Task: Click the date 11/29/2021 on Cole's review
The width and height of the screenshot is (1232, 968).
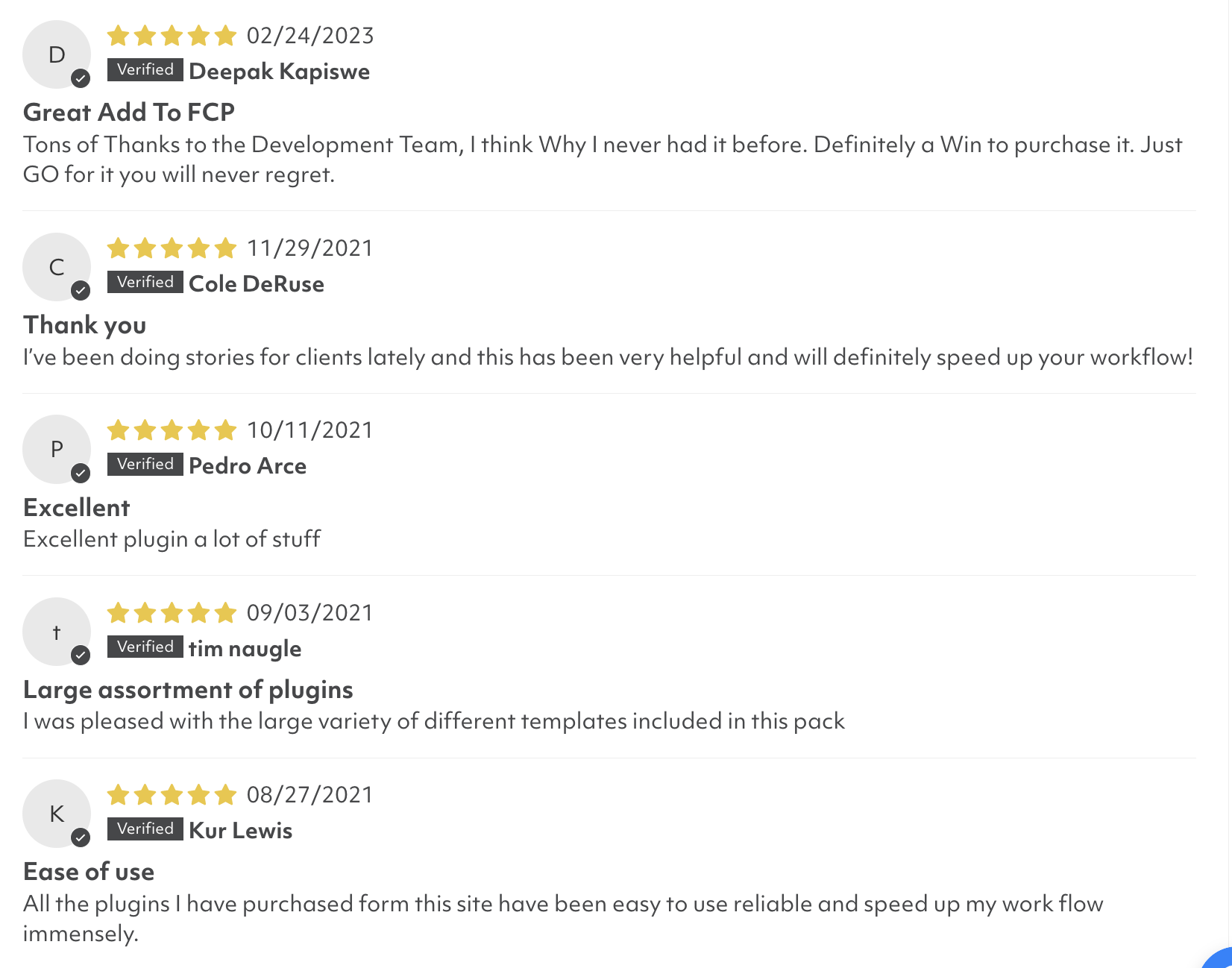Action: click(309, 248)
